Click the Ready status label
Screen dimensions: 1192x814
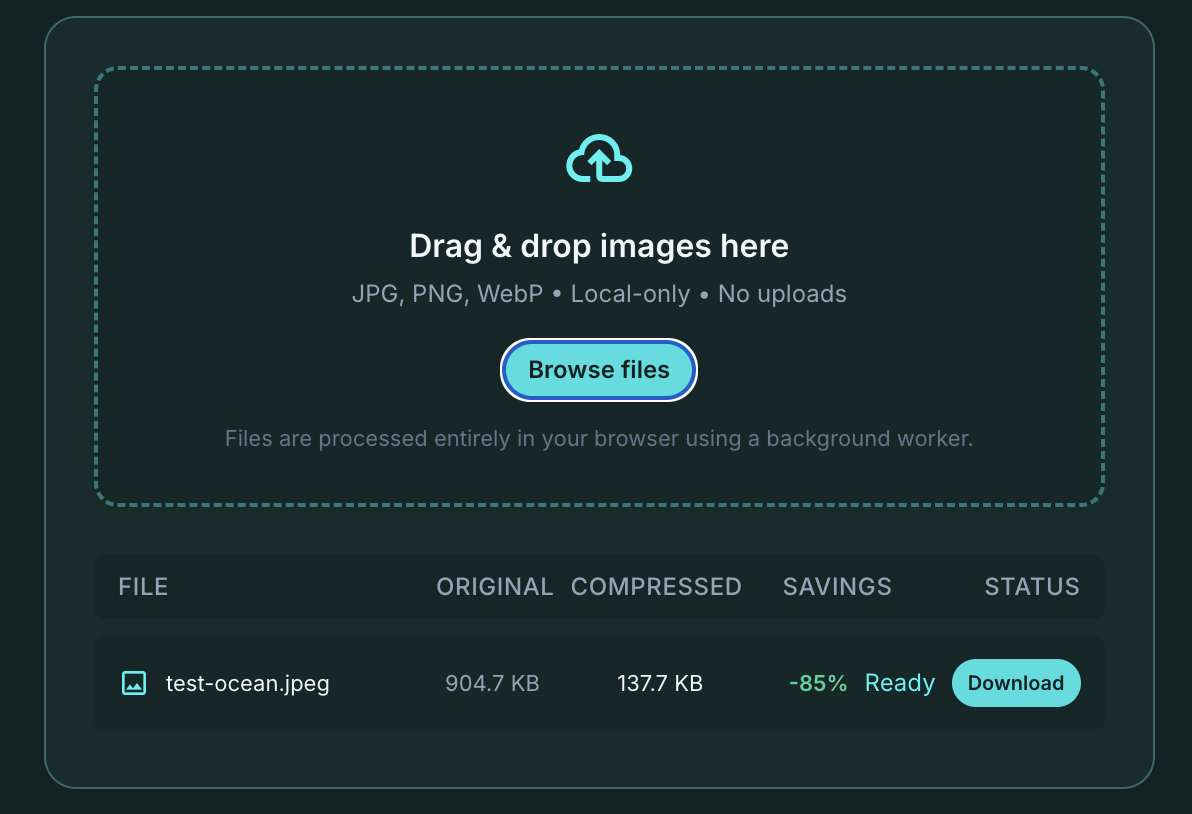[899, 683]
